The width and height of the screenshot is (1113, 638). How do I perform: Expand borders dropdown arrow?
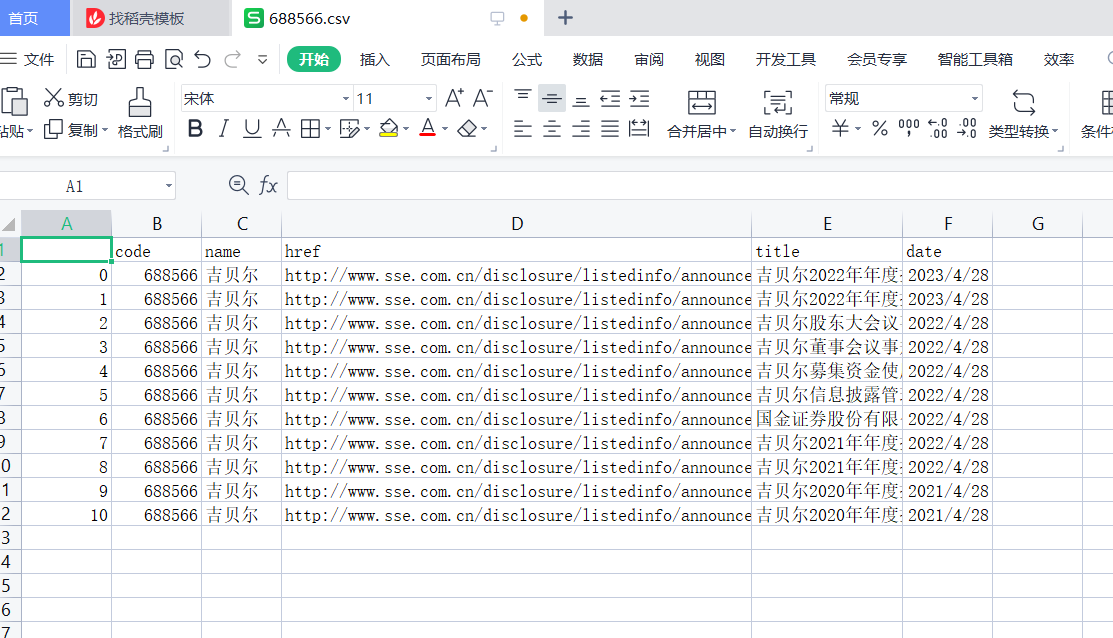point(328,129)
